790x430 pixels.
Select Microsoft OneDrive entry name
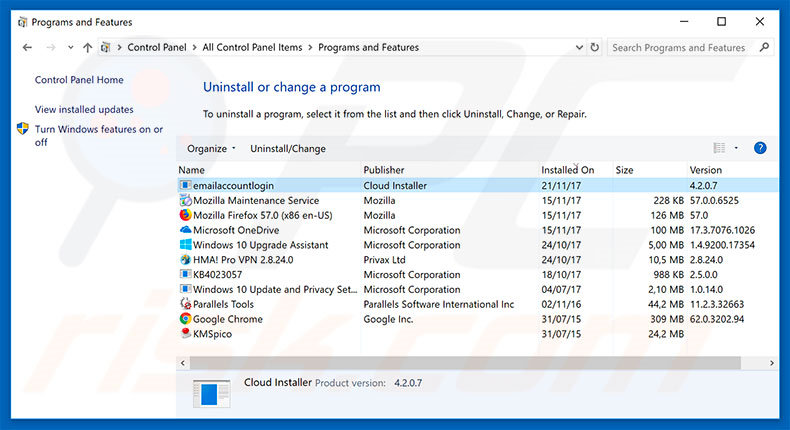[236, 230]
